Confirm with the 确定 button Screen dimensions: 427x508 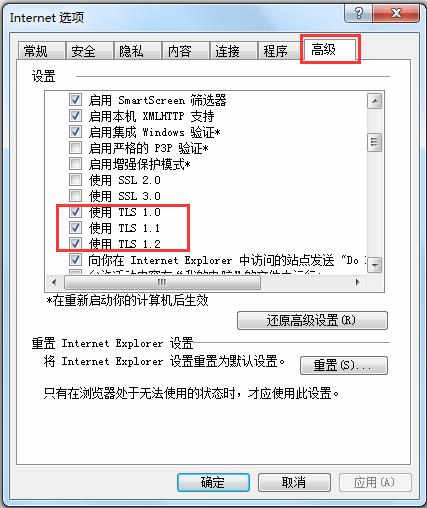pyautogui.click(x=213, y=482)
